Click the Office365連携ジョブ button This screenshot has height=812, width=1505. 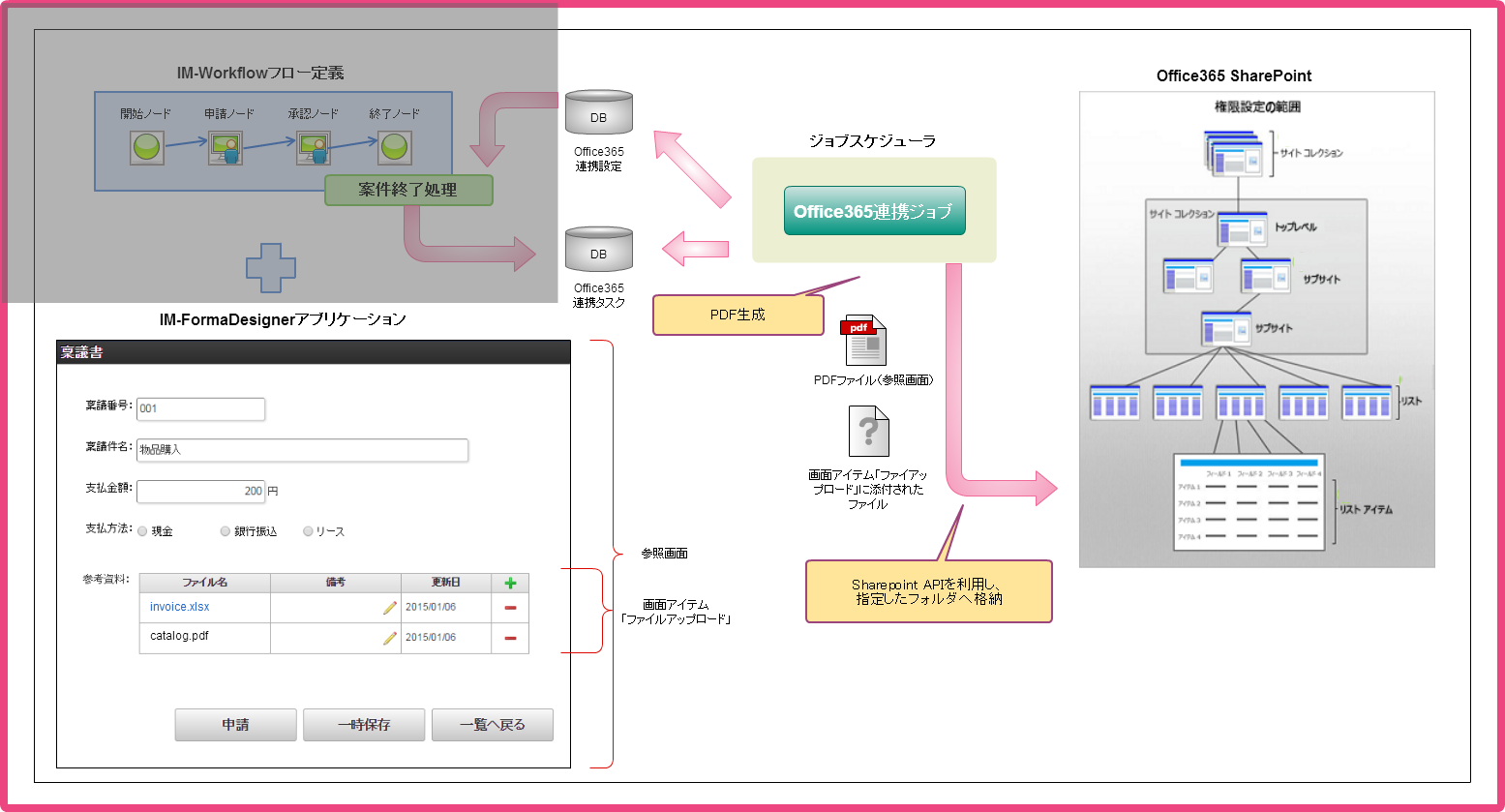point(874,211)
